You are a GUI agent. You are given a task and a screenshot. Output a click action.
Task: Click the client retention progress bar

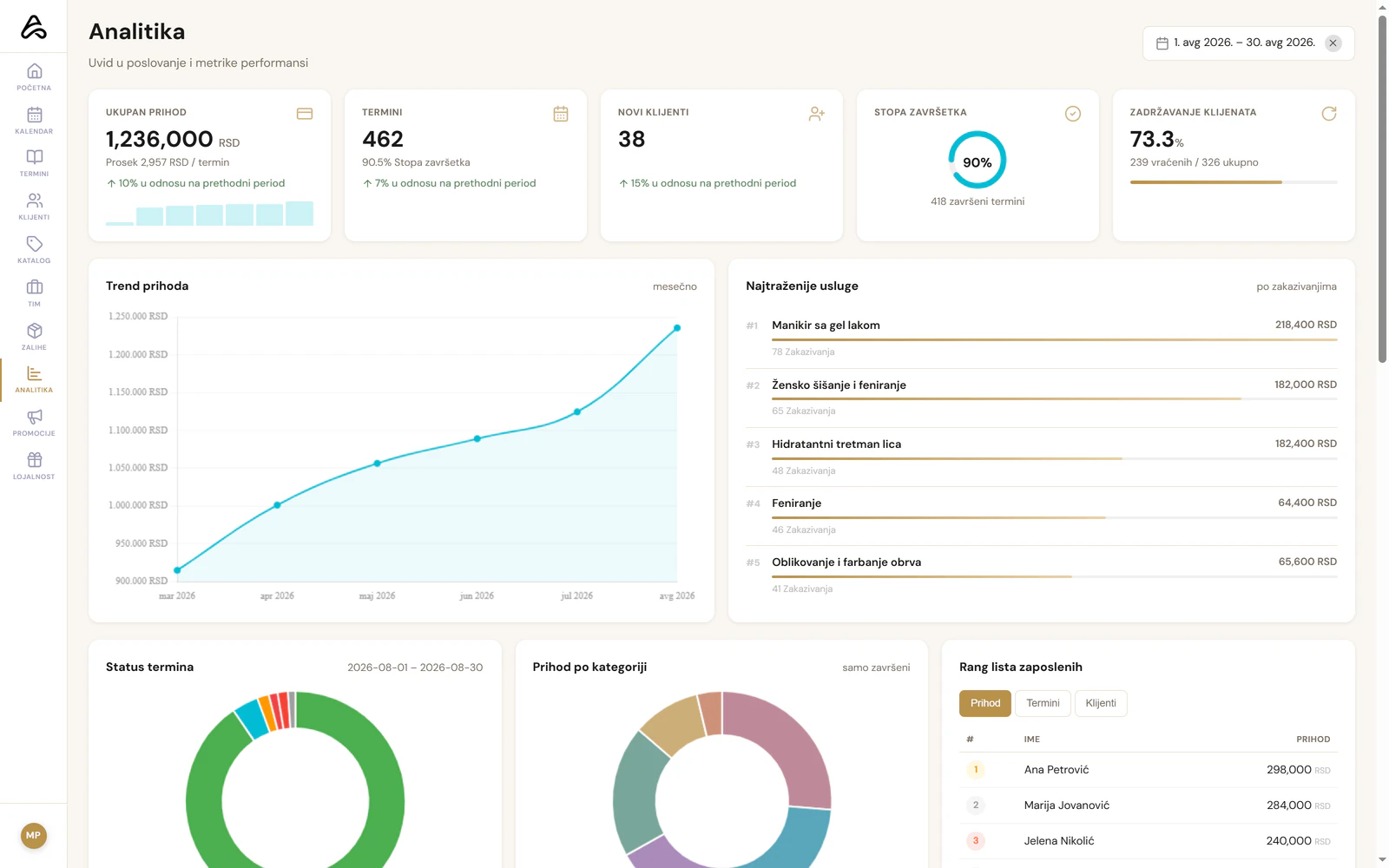click(x=1234, y=182)
